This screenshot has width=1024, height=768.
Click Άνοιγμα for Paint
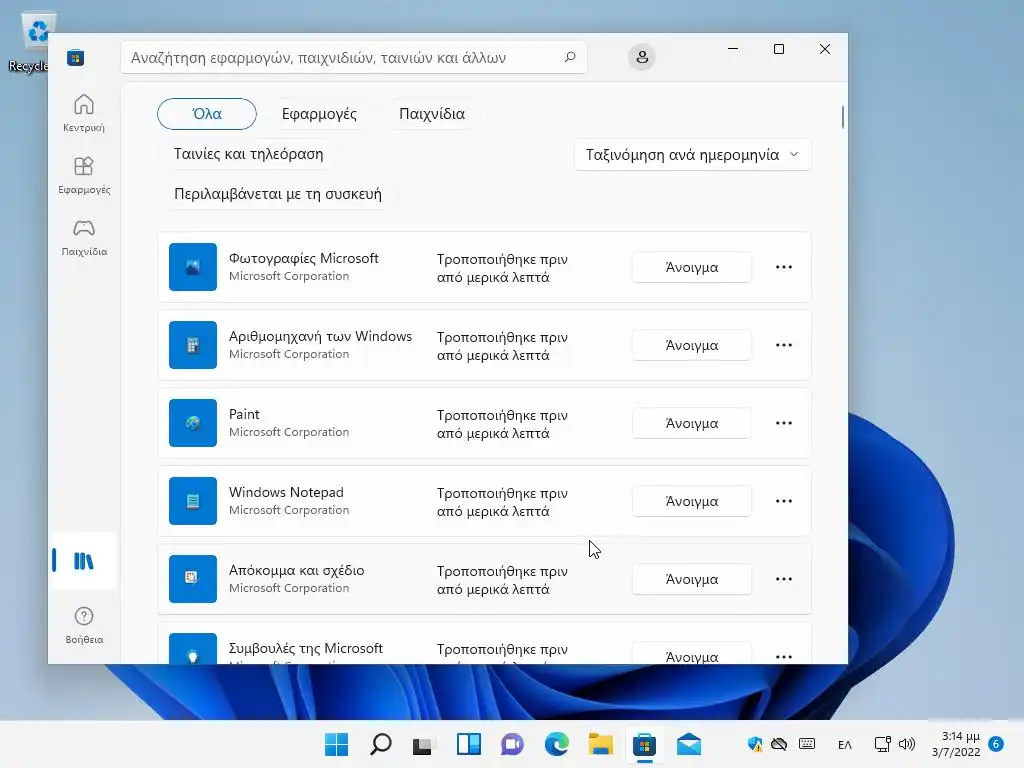[692, 423]
